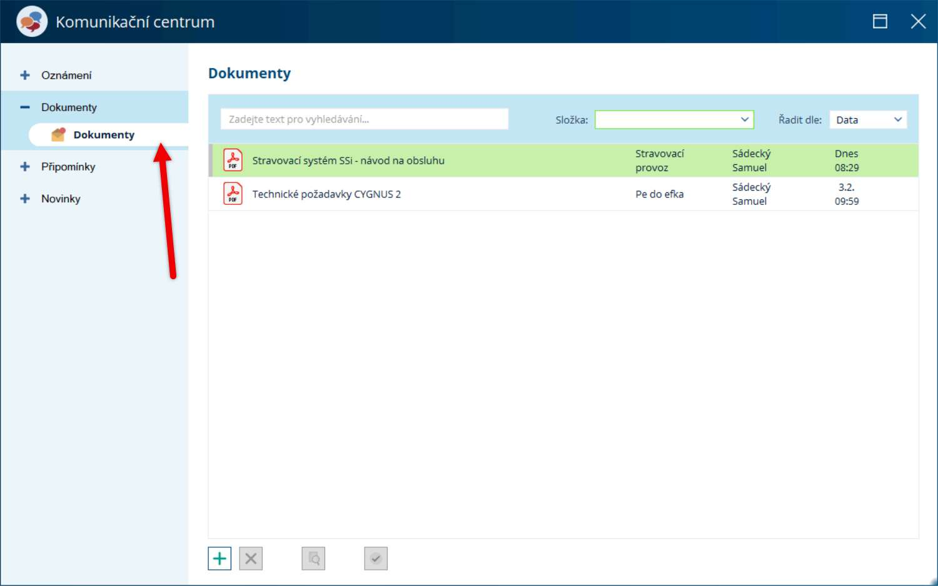Screen dimensions: 938x586
Task: Open the Řadit dle sort dropdown
Action: 868,120
